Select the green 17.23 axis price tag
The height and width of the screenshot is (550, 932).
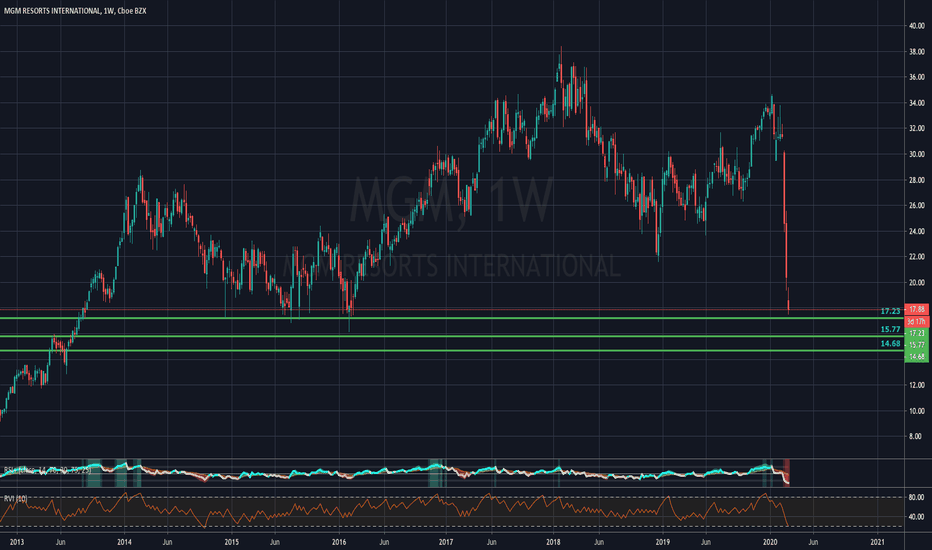click(917, 333)
